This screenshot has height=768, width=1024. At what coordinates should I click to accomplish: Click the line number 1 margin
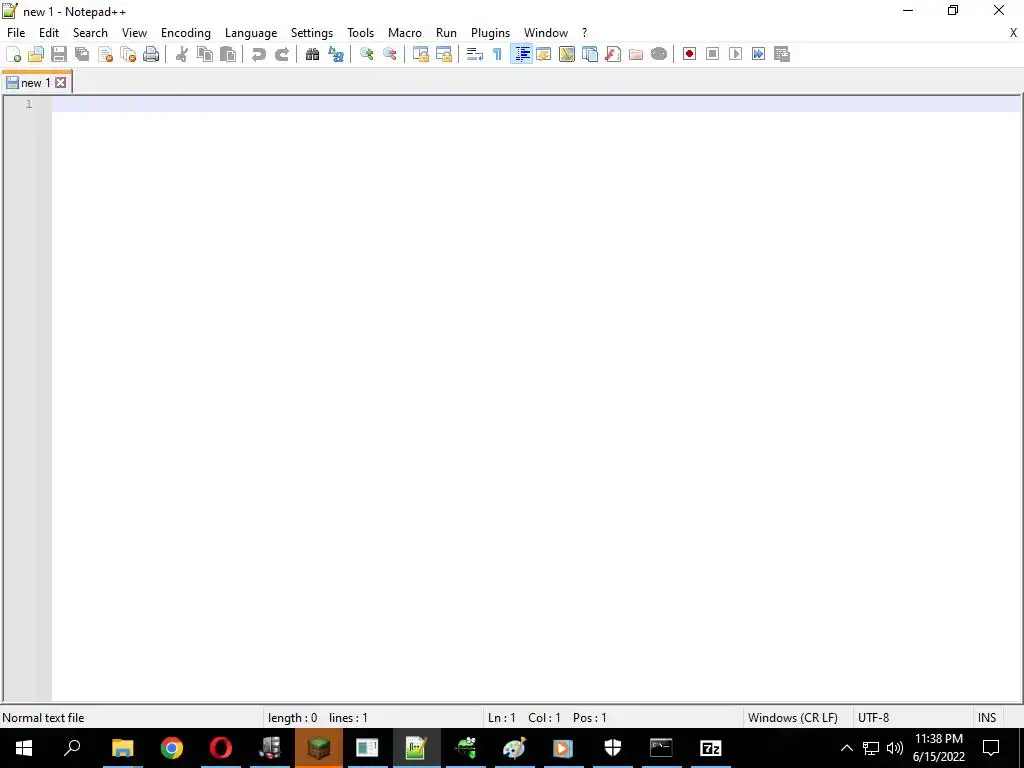point(28,104)
